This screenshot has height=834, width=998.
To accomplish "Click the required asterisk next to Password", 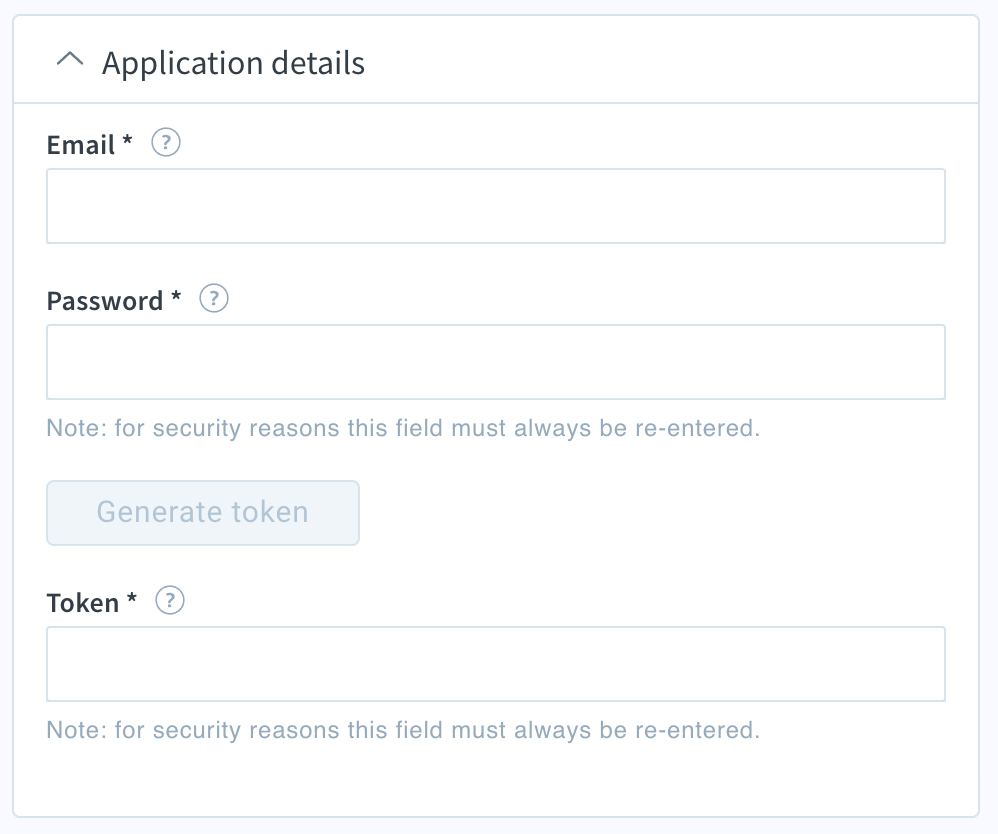I will [x=176, y=295].
